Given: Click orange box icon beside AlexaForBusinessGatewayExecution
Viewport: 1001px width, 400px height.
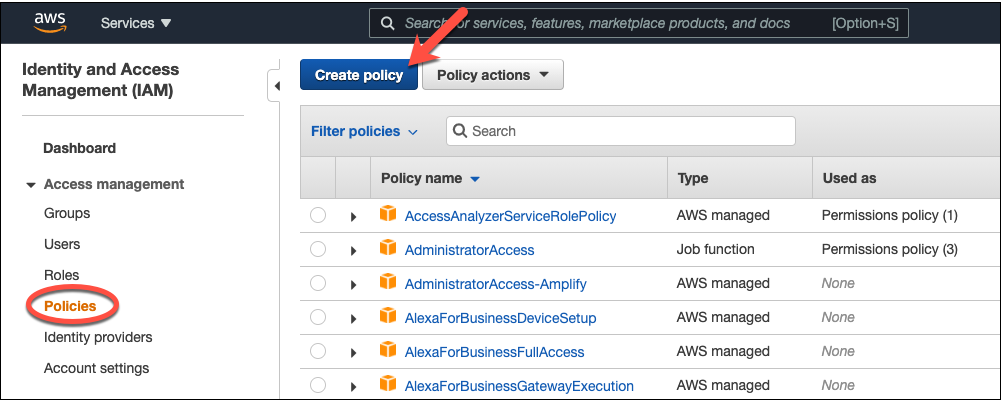Looking at the screenshot, I should tap(388, 383).
